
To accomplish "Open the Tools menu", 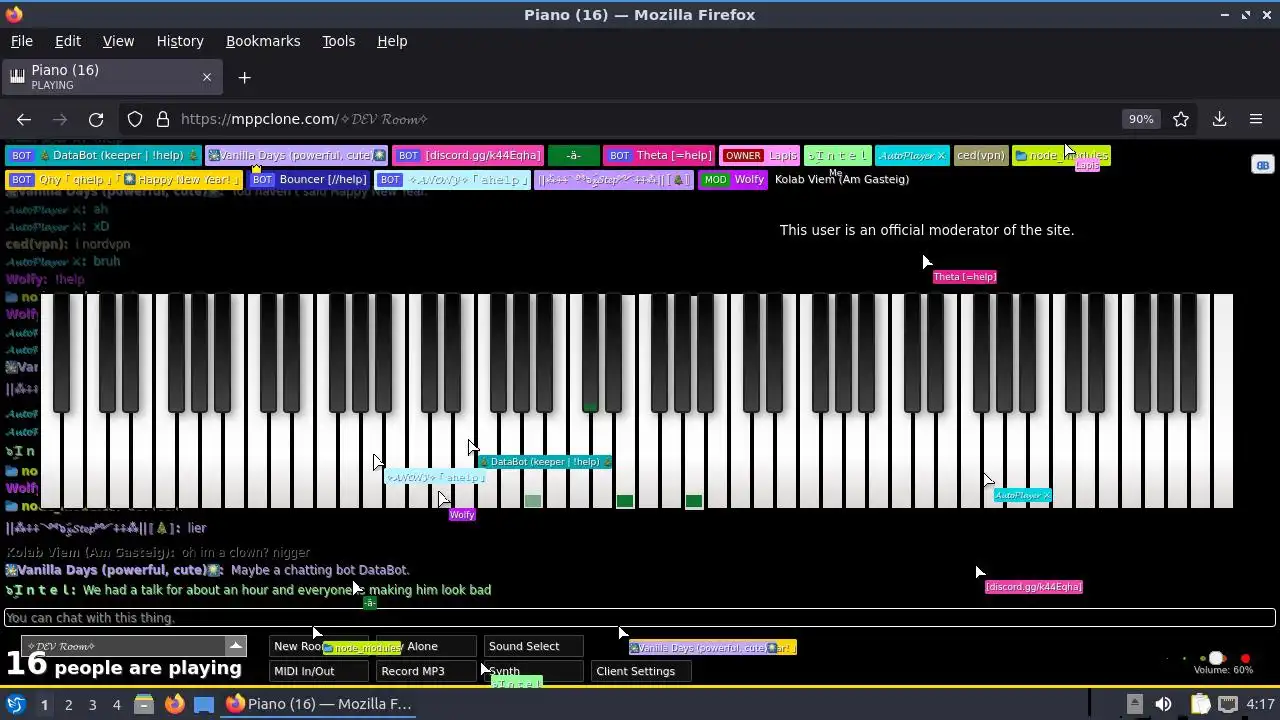I will [x=338, y=41].
